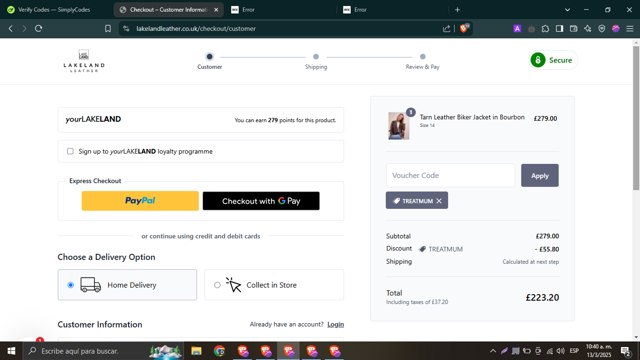The image size is (640, 360).
Task: Check the yourLAKELAND loyalty programme box
Action: [x=70, y=151]
